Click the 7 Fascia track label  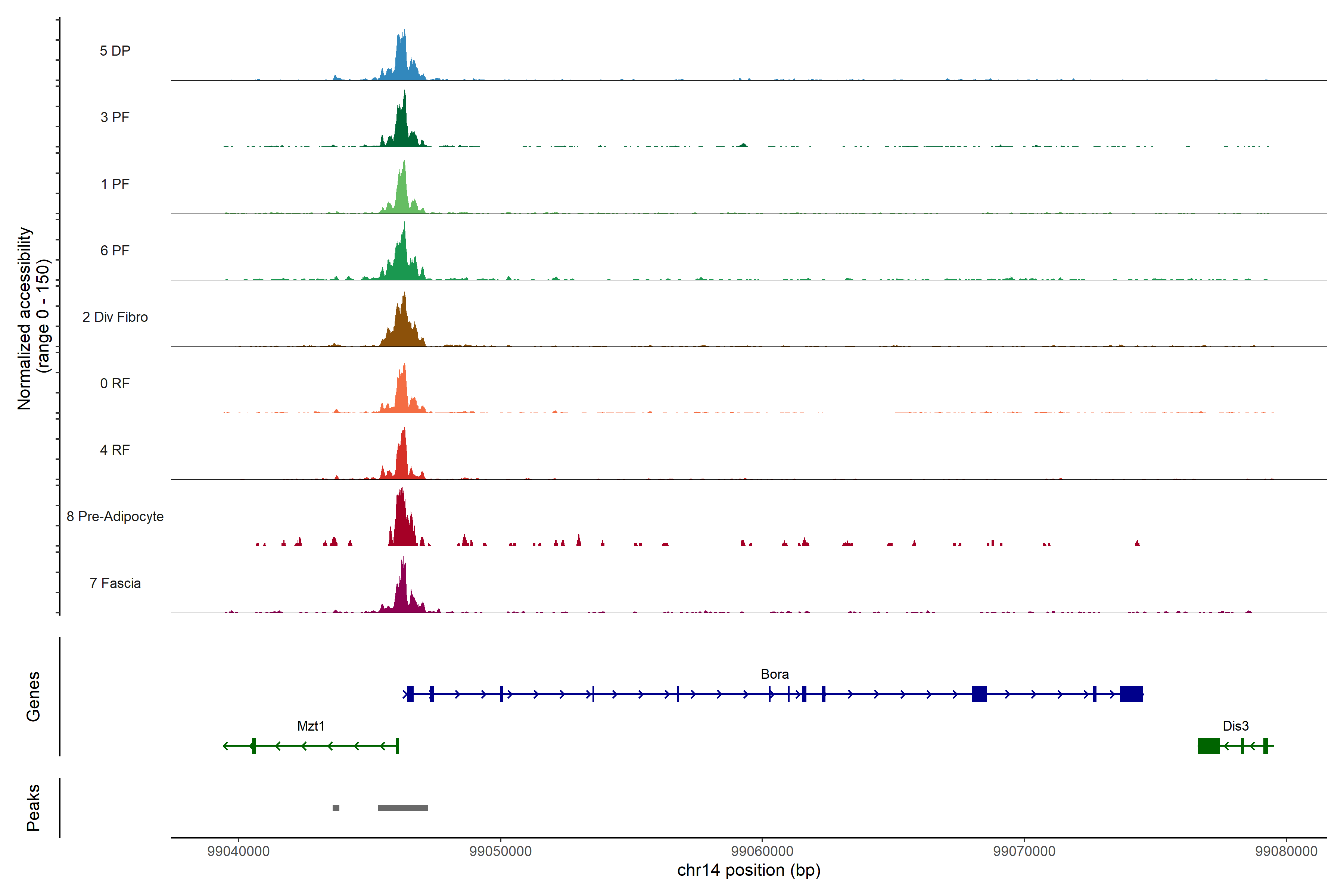[x=115, y=583]
